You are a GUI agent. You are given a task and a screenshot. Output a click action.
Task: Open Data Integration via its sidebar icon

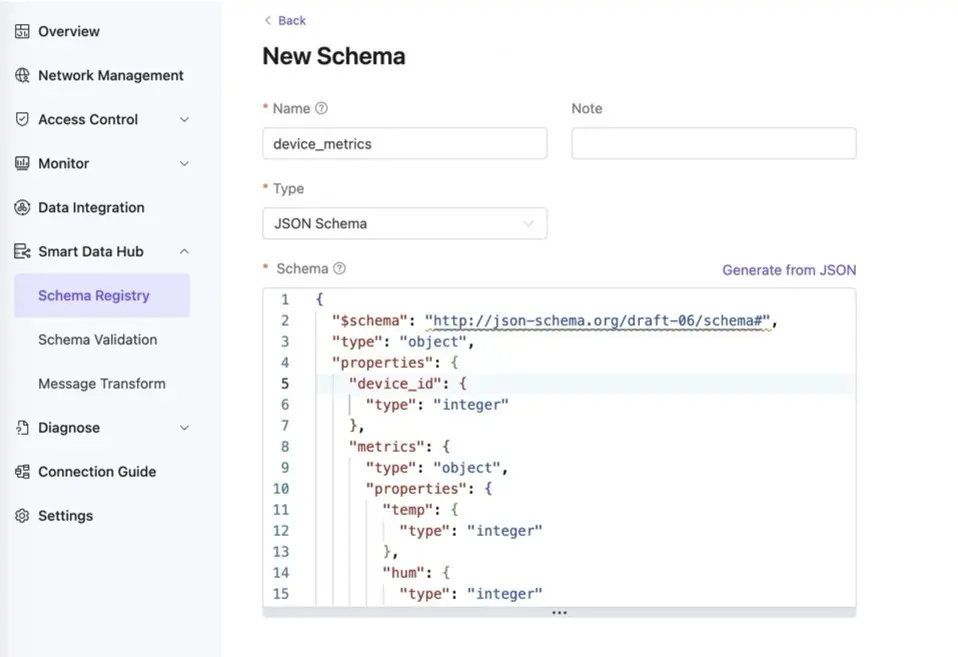coord(21,207)
